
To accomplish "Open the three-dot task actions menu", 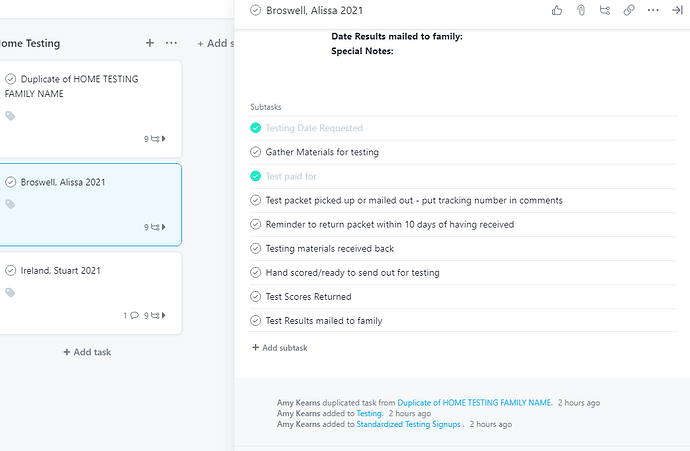I will (653, 10).
